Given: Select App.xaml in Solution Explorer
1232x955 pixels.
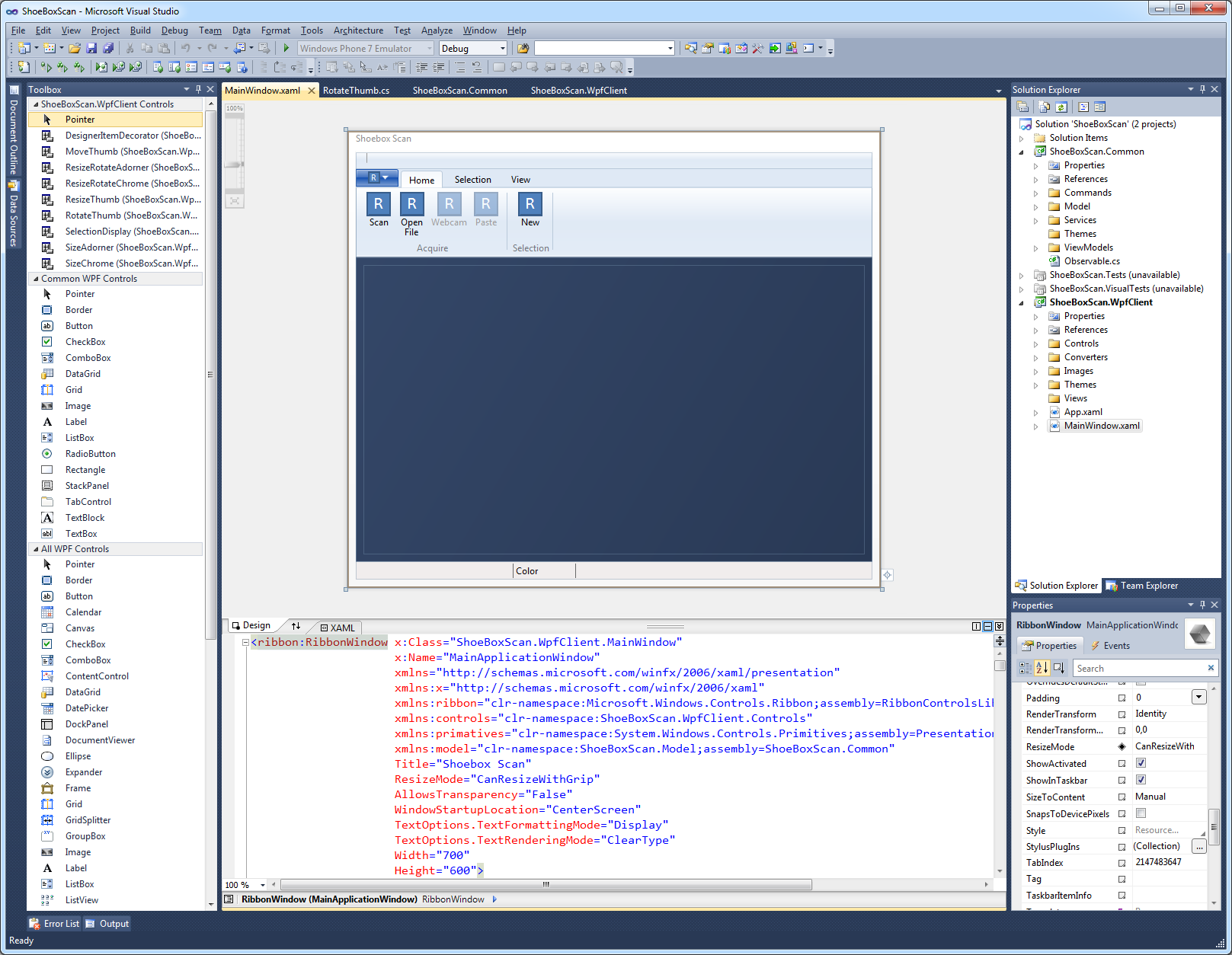Looking at the screenshot, I should coord(1083,413).
